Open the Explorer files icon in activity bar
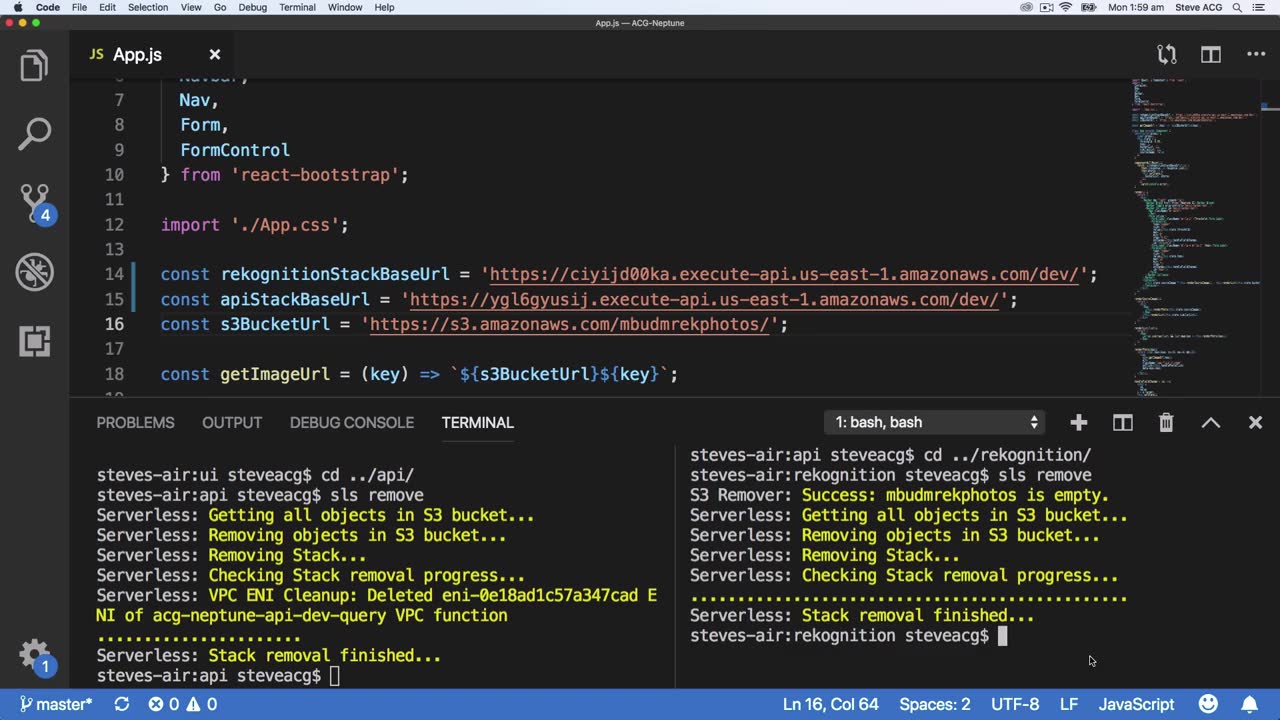1280x720 pixels. coord(34,66)
